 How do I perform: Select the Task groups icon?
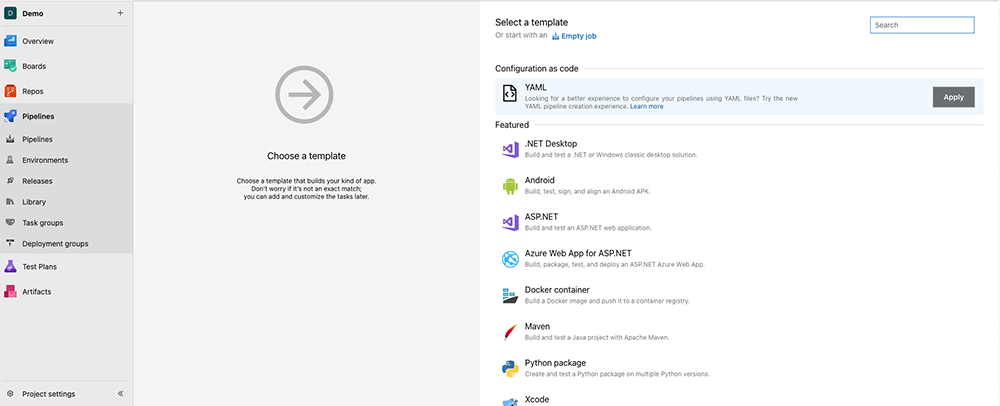click(10, 222)
